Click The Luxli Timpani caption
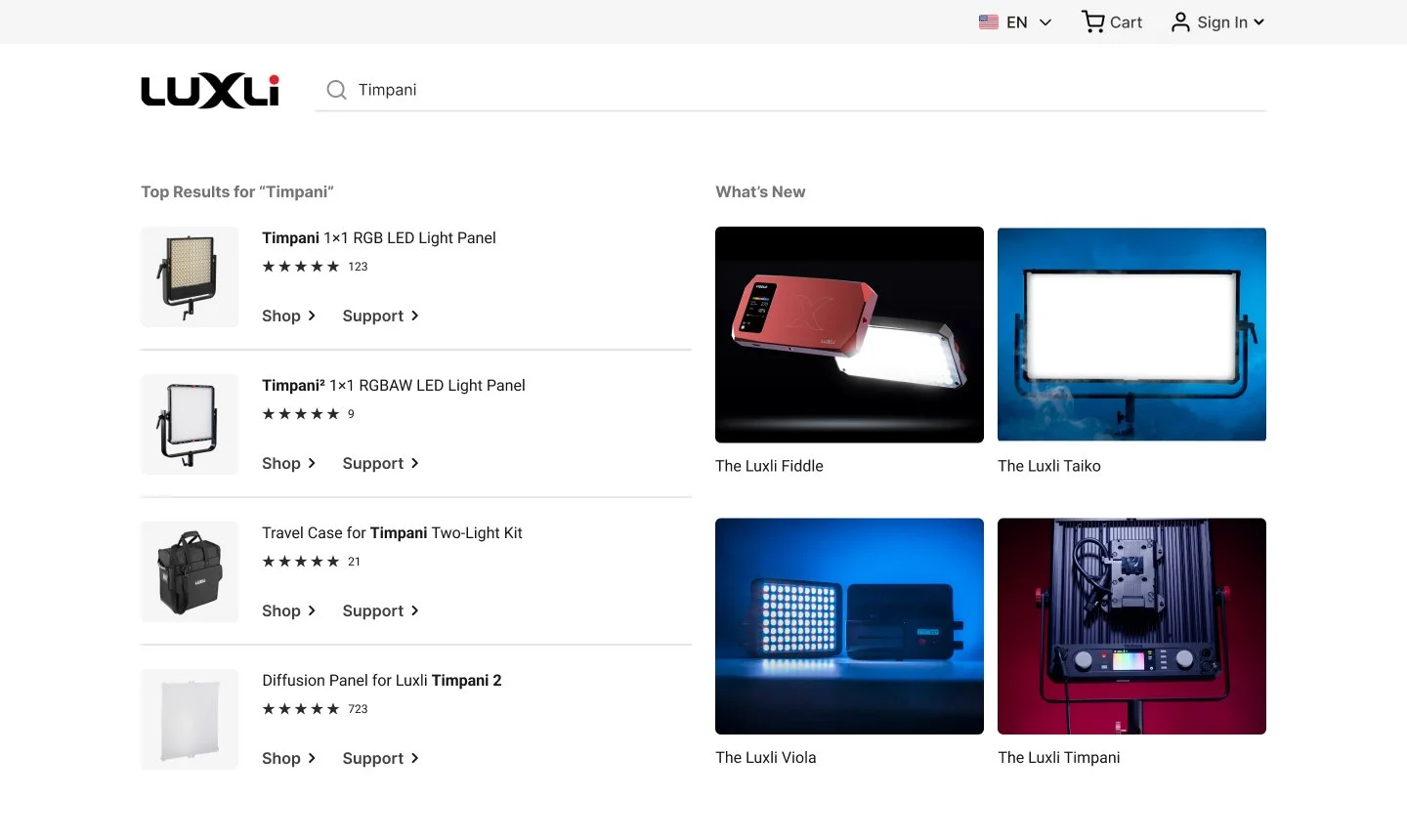 [x=1058, y=758]
